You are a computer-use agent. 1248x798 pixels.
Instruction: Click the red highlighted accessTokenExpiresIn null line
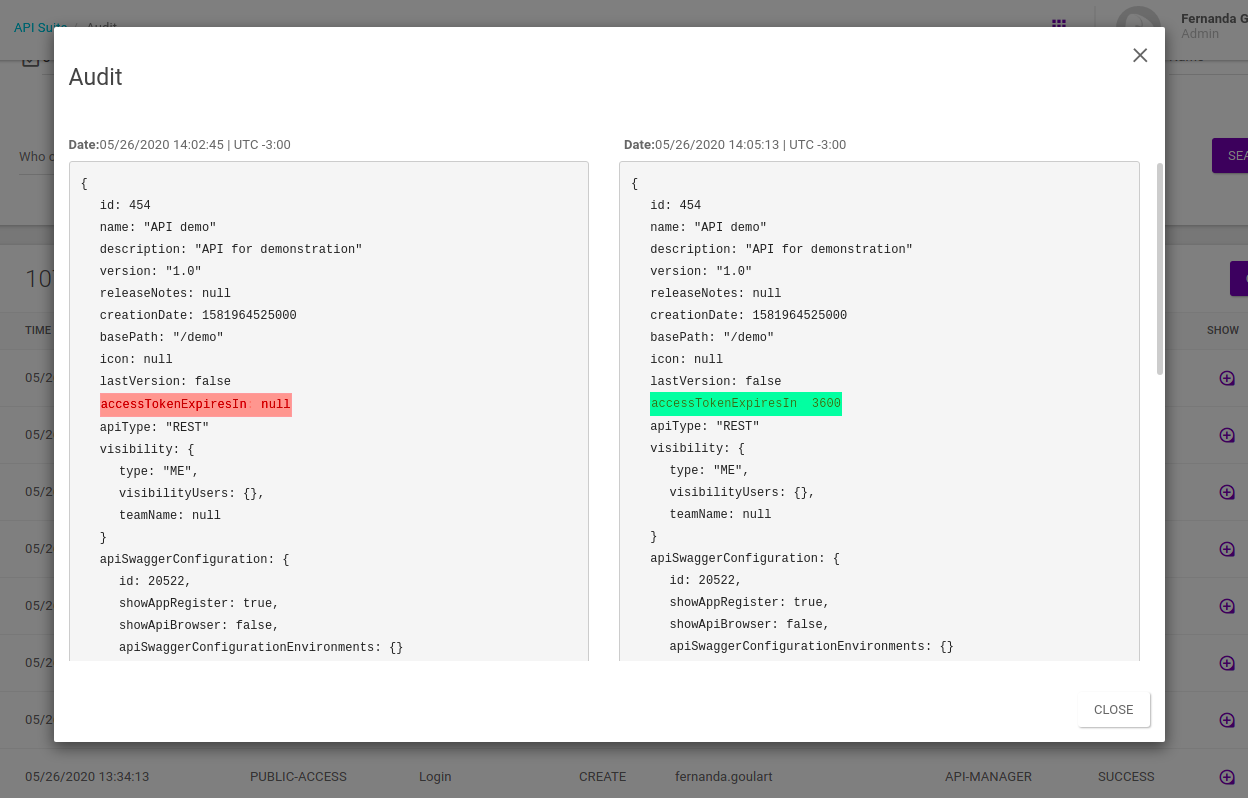tap(195, 405)
